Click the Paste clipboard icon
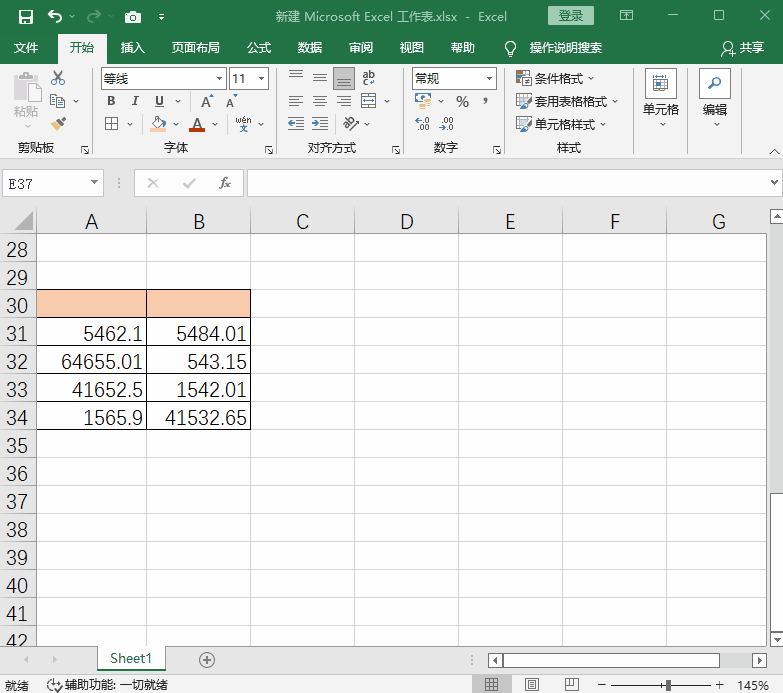783x693 pixels. (26, 88)
